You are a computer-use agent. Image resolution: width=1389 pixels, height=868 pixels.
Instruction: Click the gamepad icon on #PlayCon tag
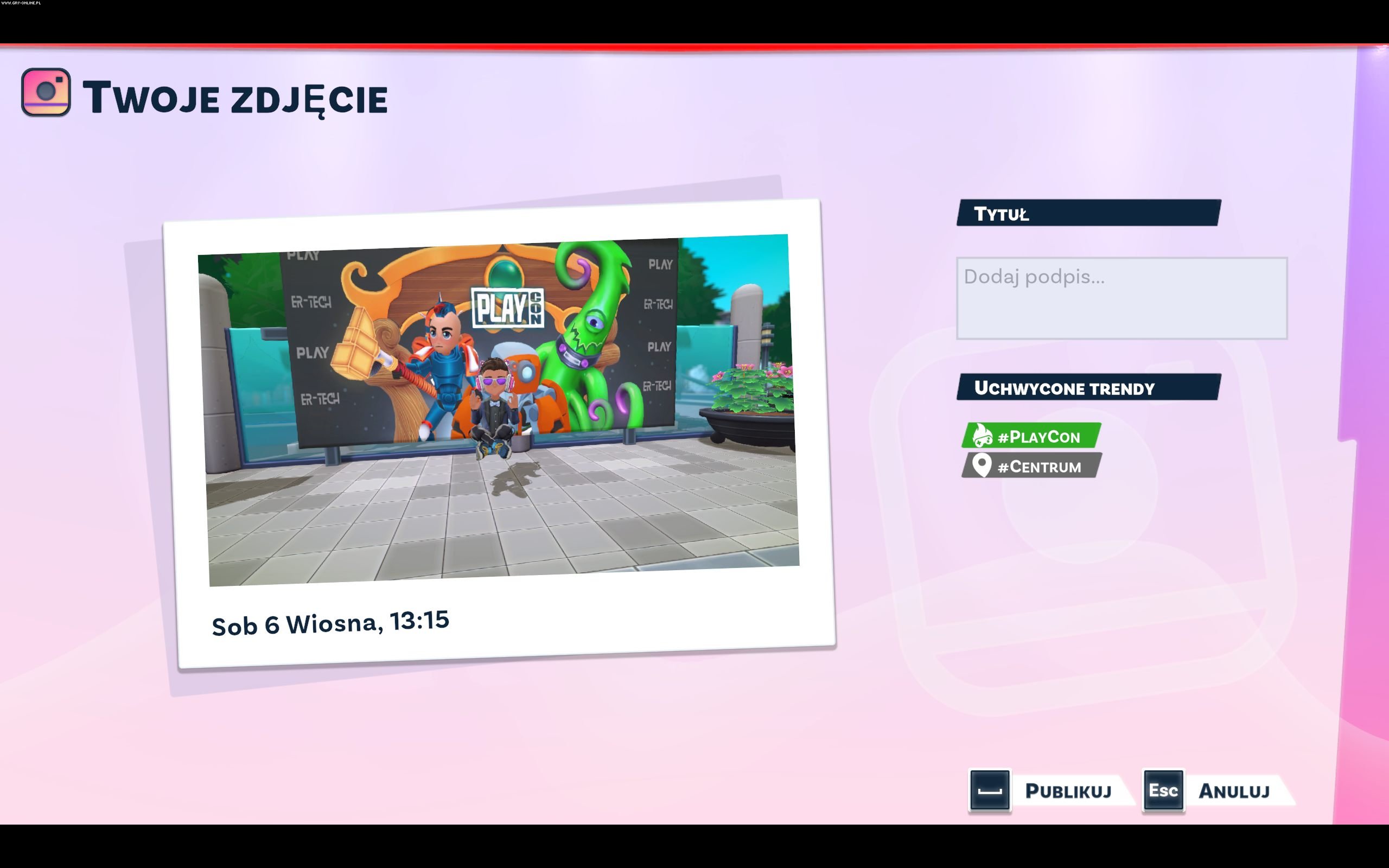(983, 436)
